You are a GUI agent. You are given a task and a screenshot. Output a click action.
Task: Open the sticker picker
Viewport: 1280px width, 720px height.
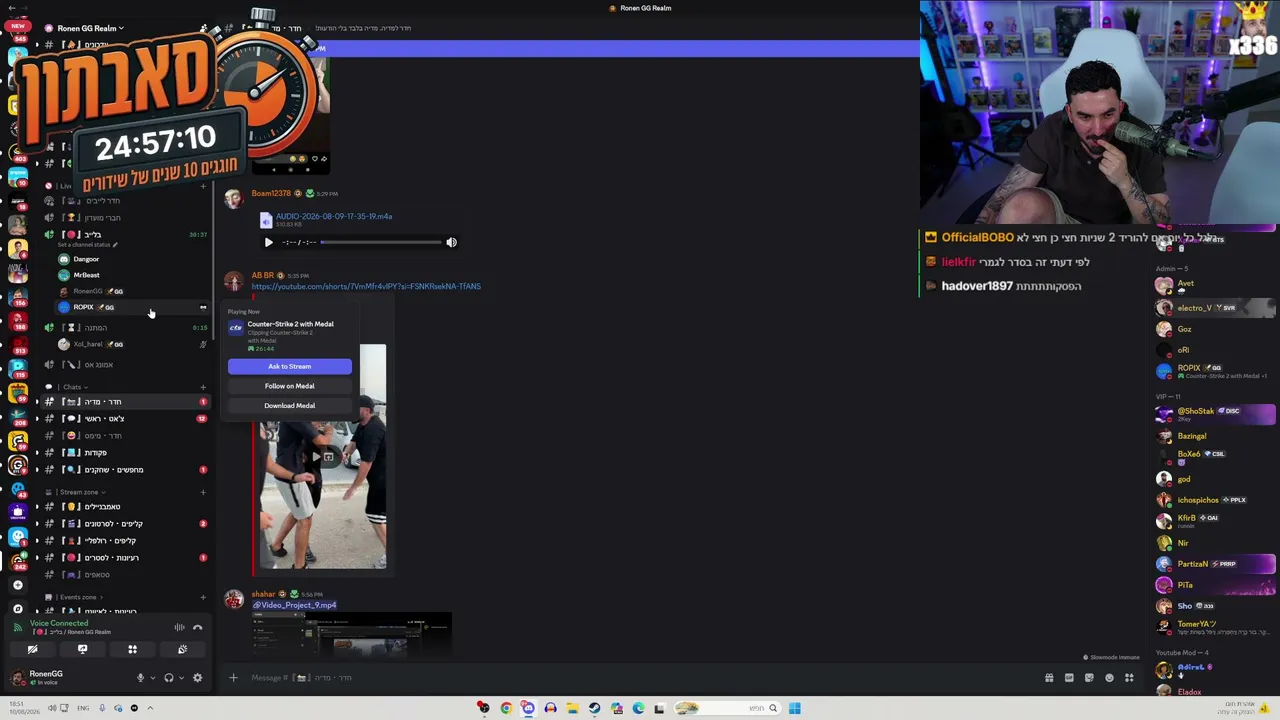[1089, 678]
